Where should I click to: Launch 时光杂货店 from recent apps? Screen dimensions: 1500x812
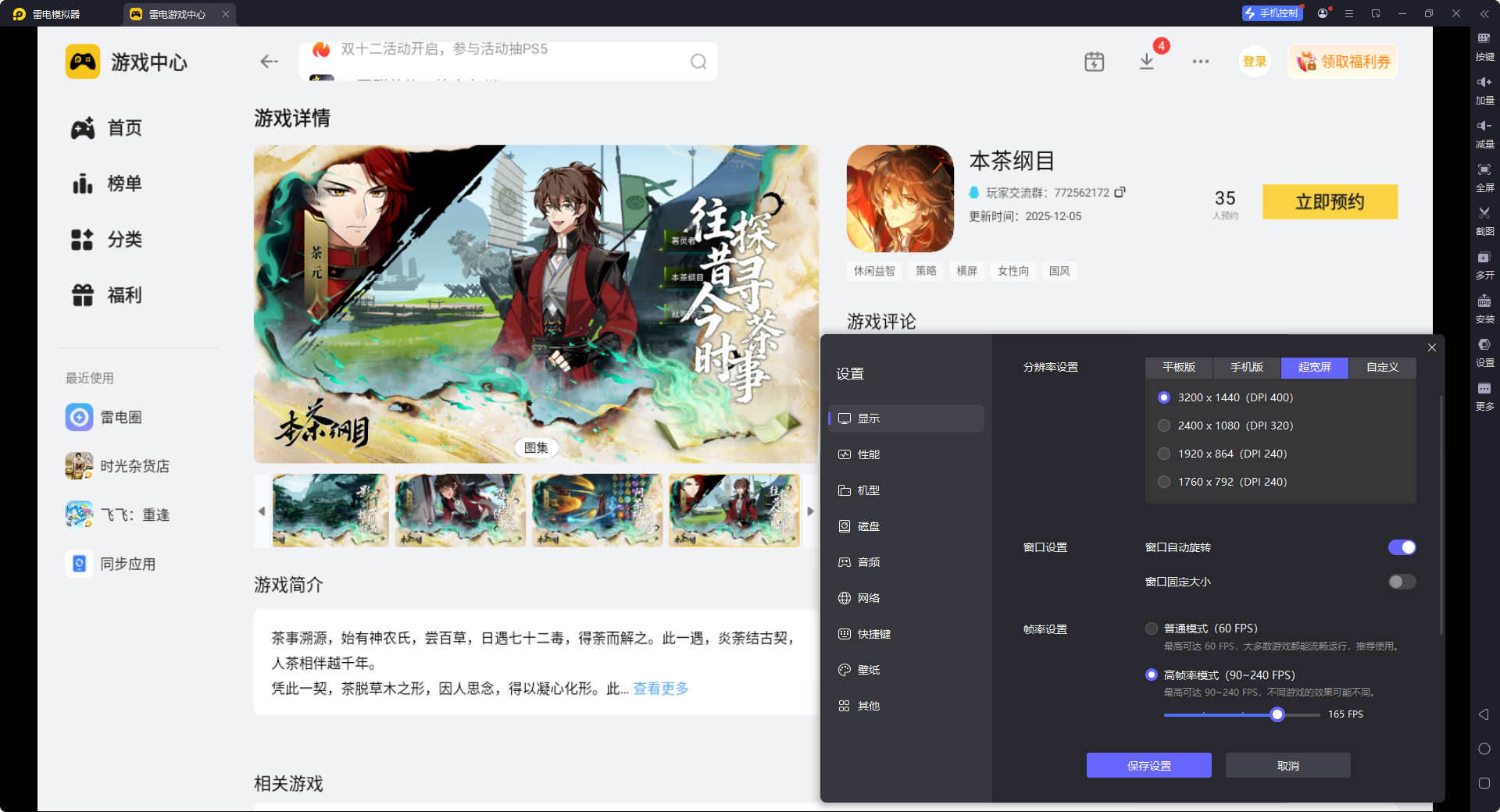coord(117,466)
